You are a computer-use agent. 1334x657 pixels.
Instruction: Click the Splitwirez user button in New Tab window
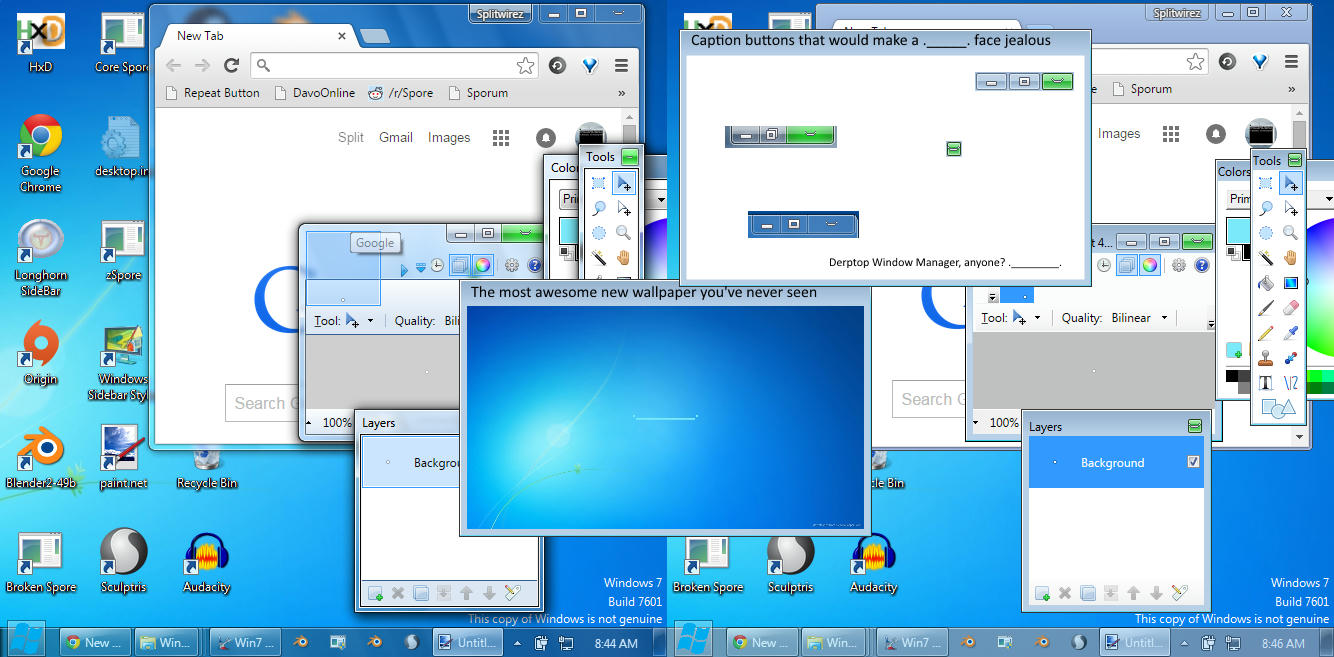click(x=499, y=14)
